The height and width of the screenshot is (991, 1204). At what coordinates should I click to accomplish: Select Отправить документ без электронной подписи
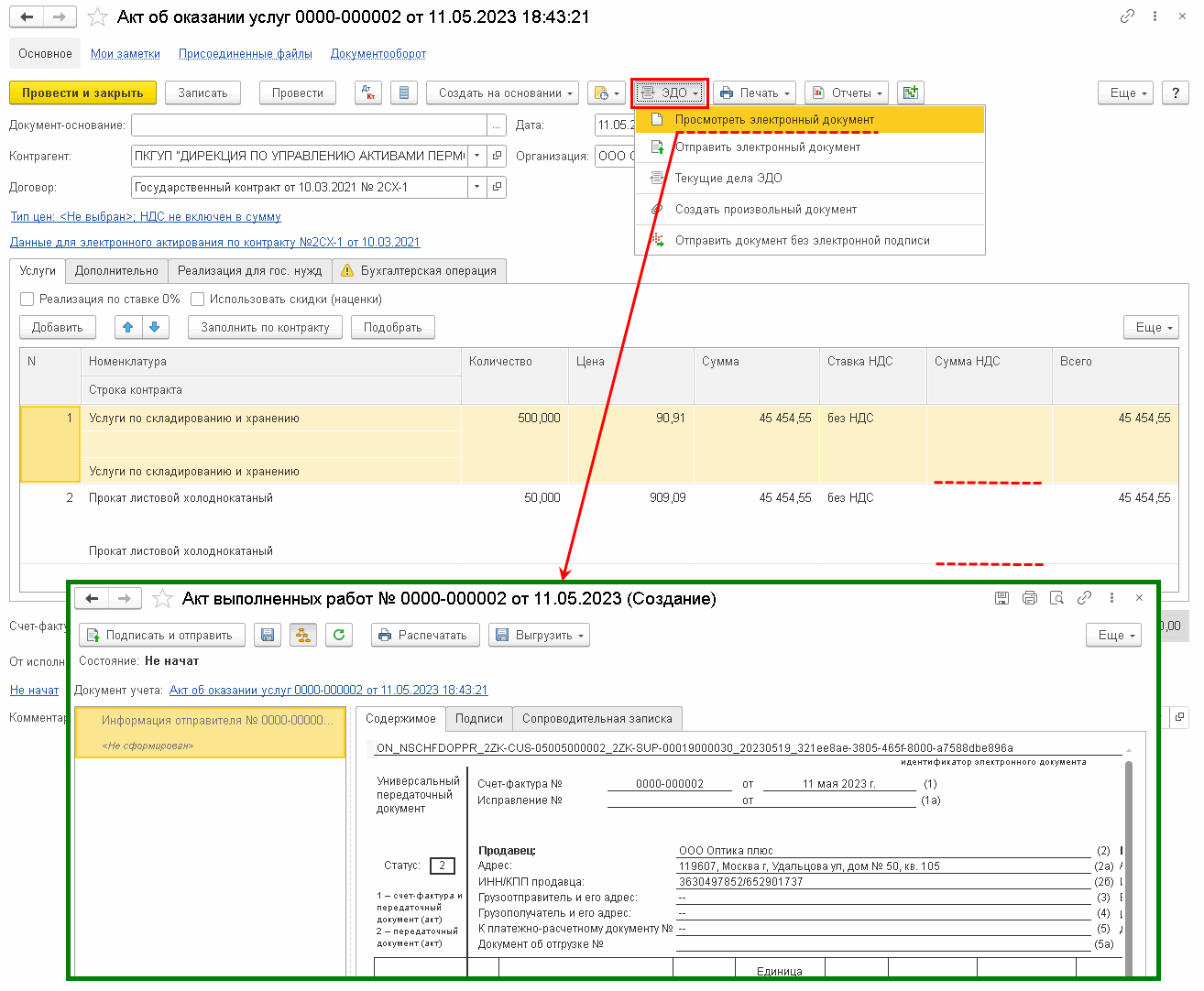click(810, 240)
